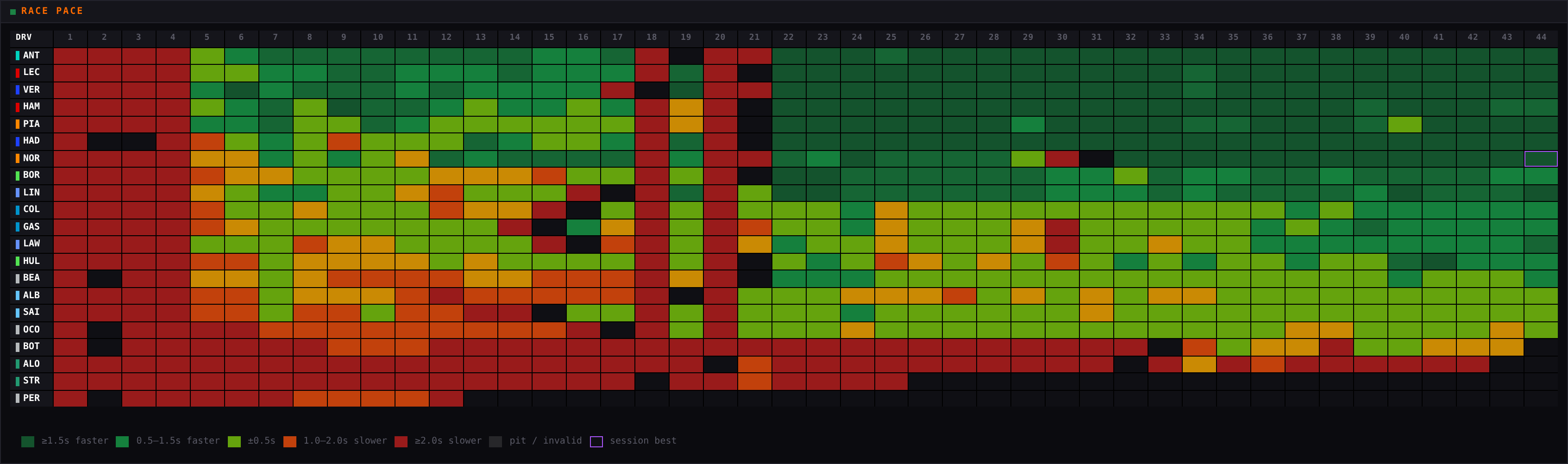Highlight the HAD driver row label
This screenshot has width=1568, height=464.
(x=31, y=141)
